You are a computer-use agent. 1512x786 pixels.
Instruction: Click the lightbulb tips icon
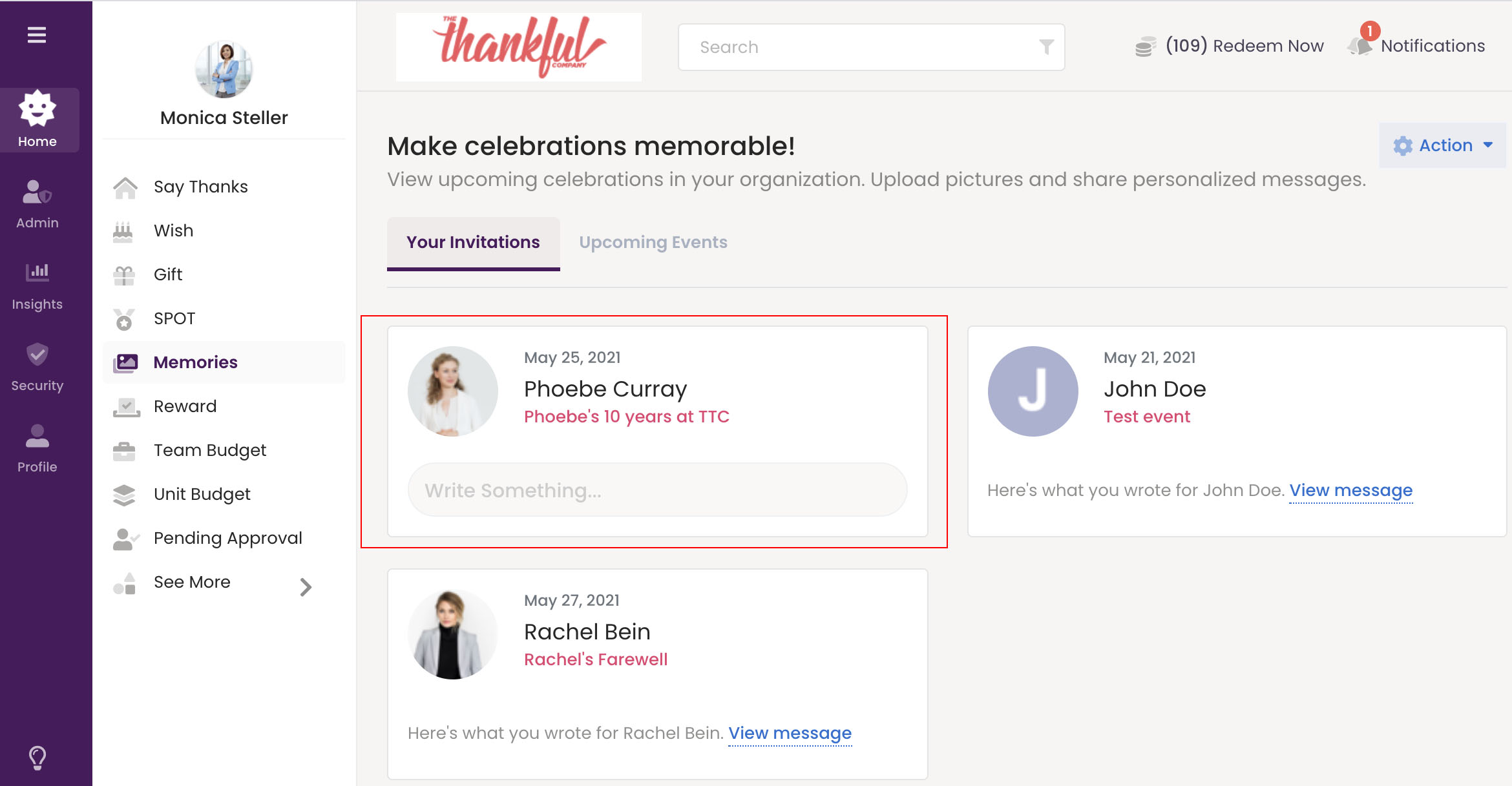(x=37, y=757)
